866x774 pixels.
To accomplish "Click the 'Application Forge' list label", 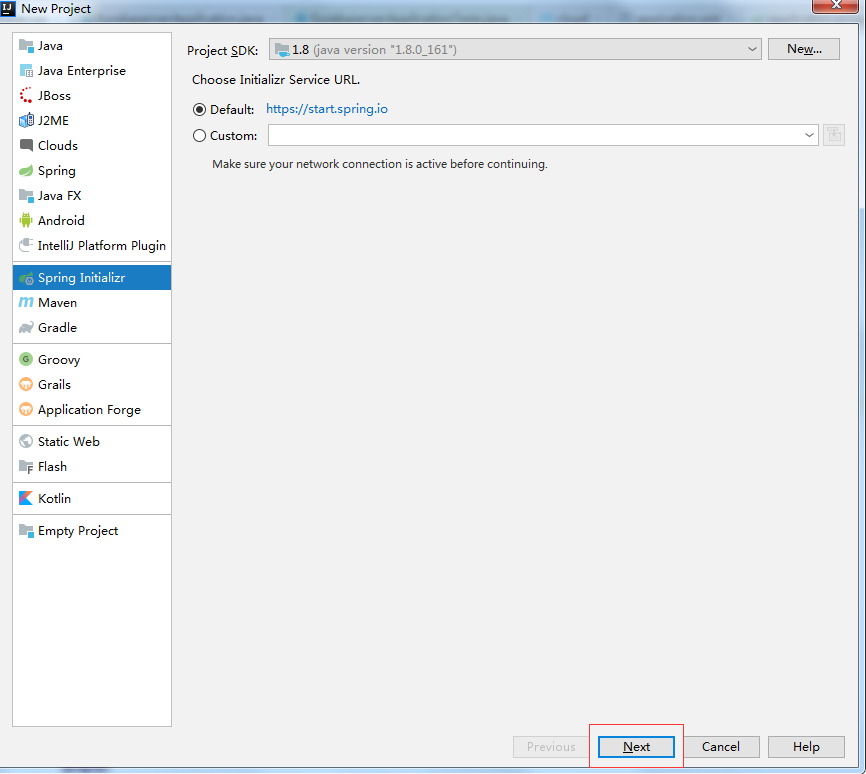I will pos(89,410).
